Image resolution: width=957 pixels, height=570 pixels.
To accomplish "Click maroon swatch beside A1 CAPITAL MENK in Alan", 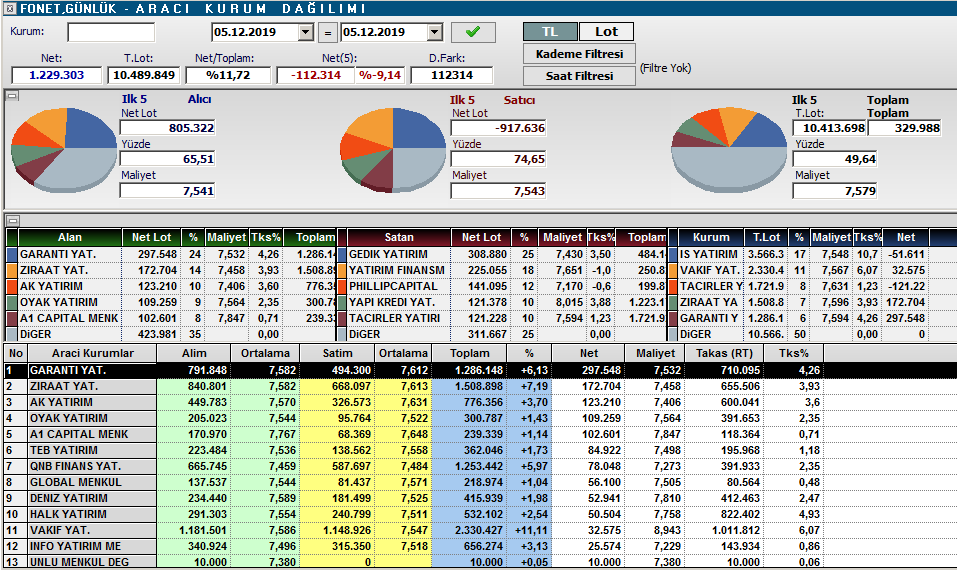I will coord(12,318).
